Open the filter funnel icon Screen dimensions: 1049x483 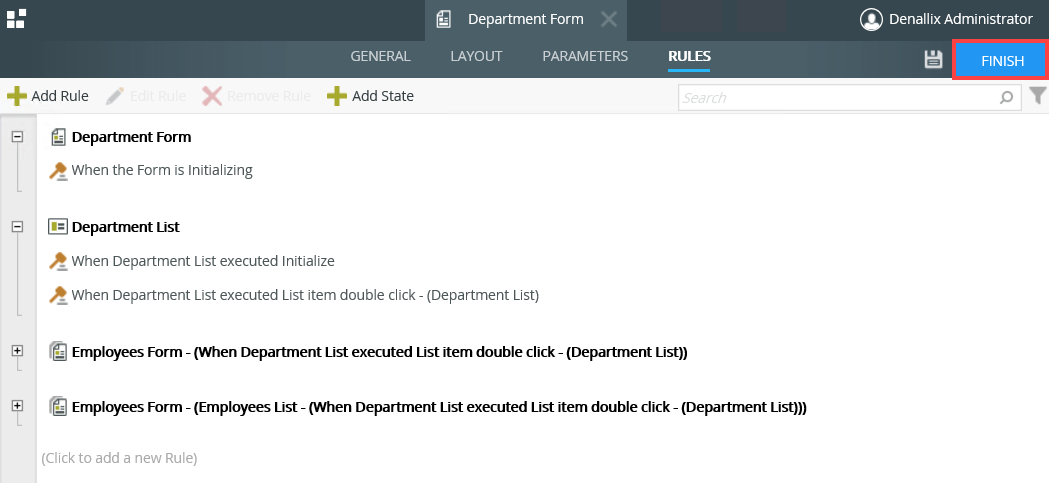point(1038,96)
